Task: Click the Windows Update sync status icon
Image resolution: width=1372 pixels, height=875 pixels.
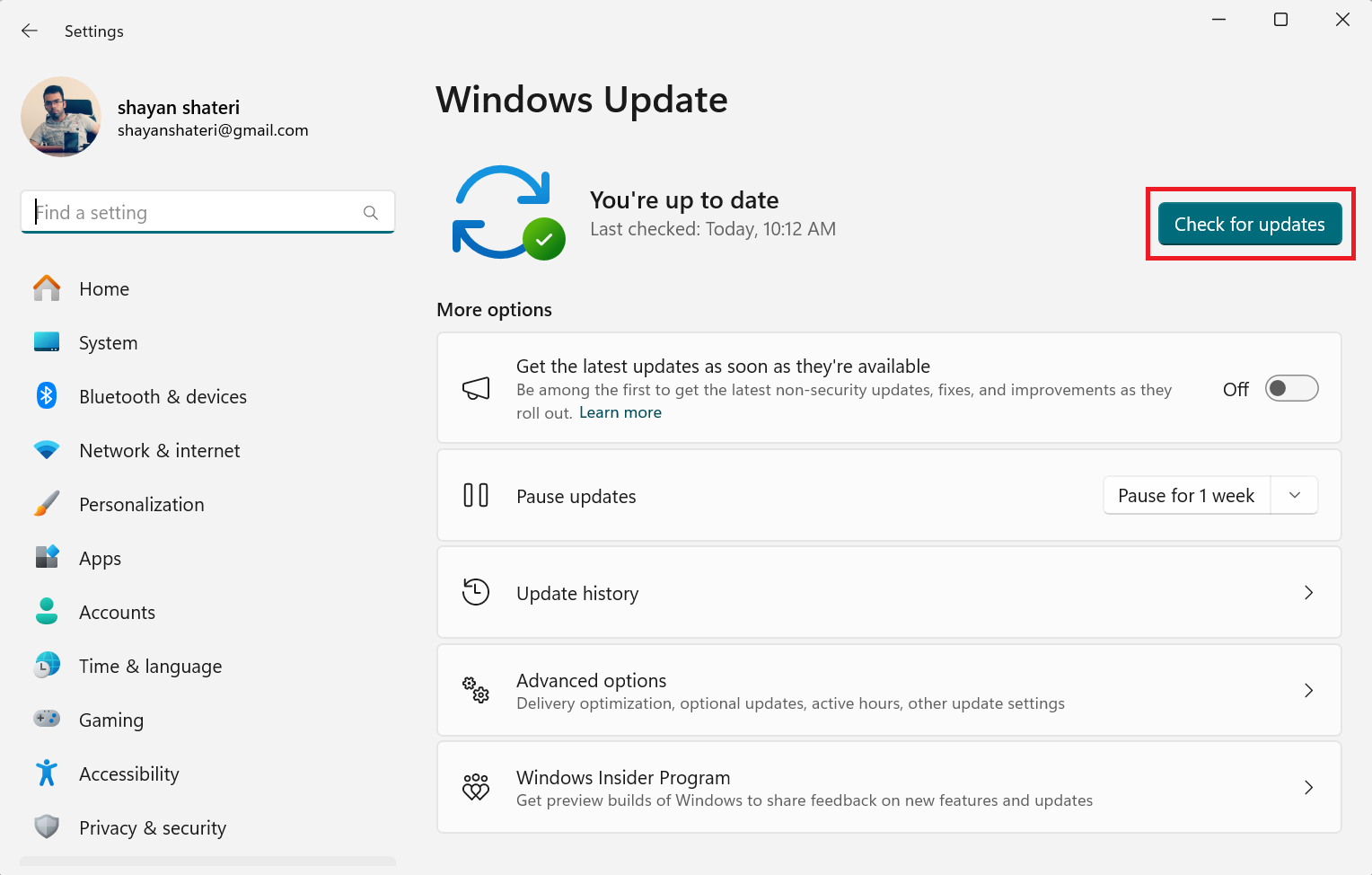Action: 508,213
